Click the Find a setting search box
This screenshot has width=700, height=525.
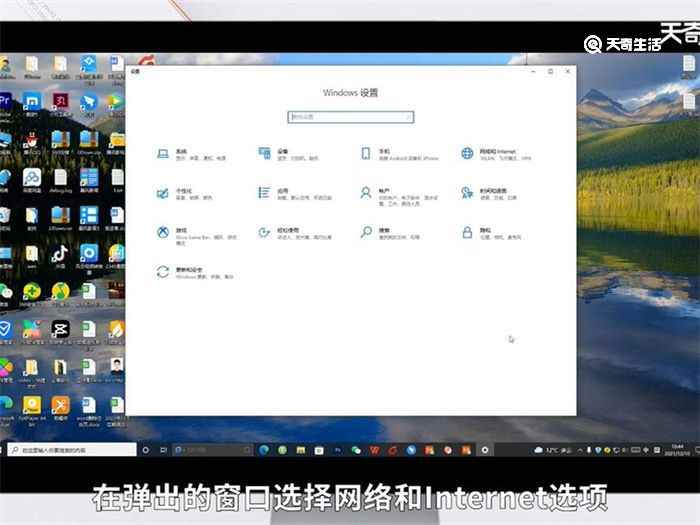(350, 117)
